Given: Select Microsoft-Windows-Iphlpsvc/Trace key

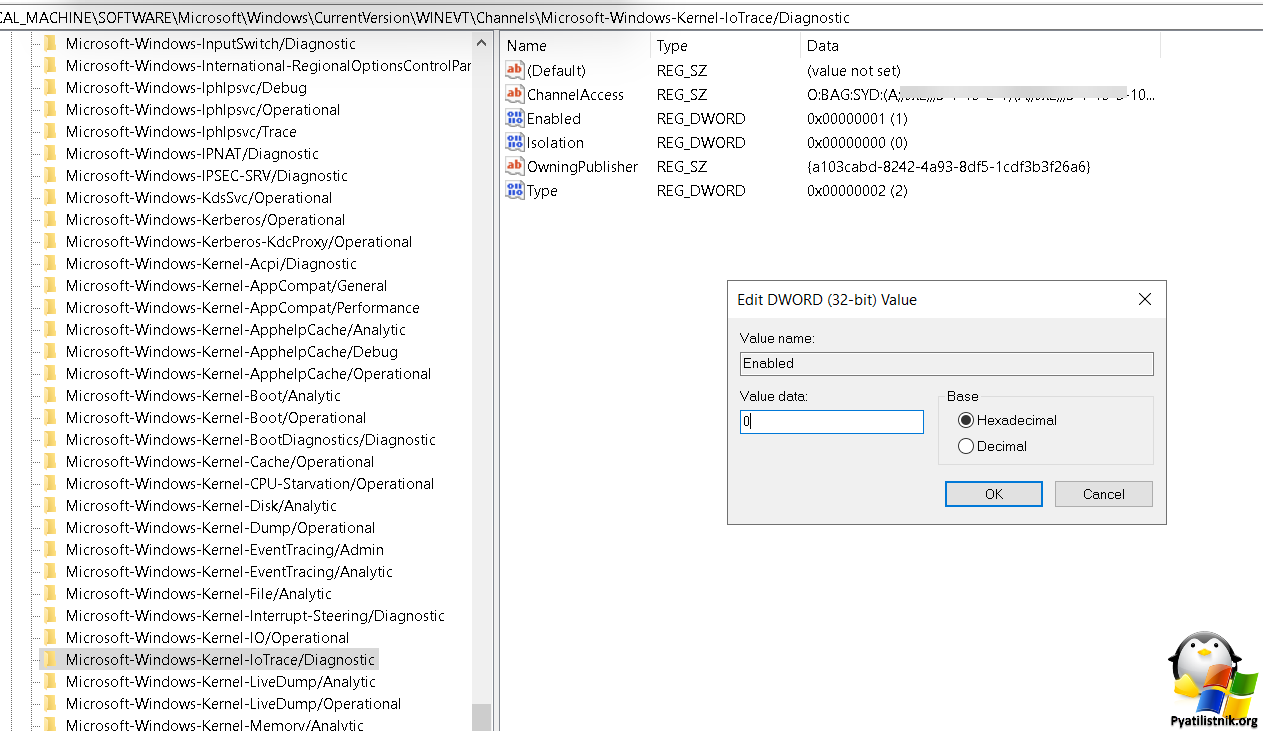Looking at the screenshot, I should [x=181, y=132].
